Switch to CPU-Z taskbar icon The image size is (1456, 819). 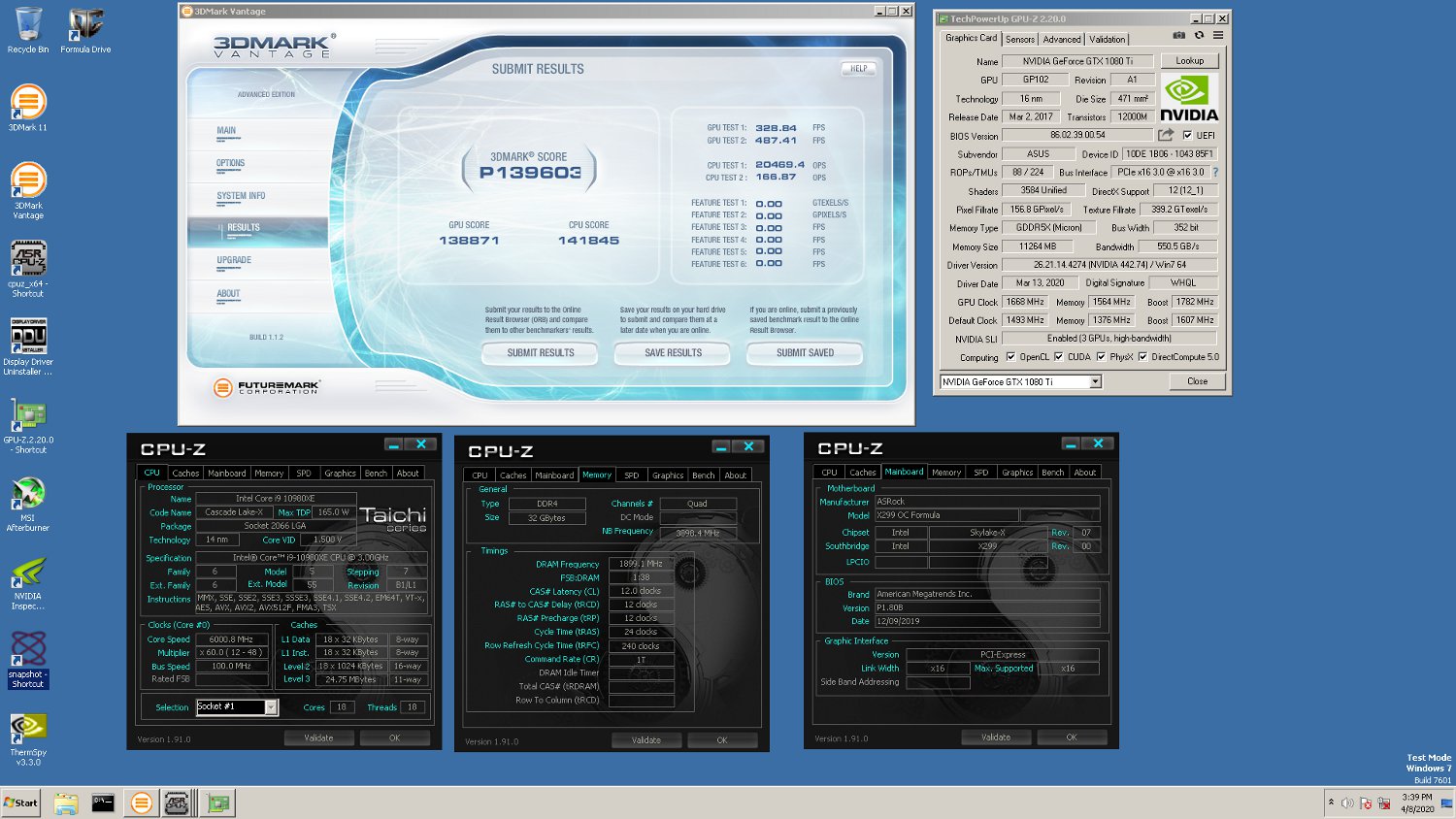[x=177, y=803]
